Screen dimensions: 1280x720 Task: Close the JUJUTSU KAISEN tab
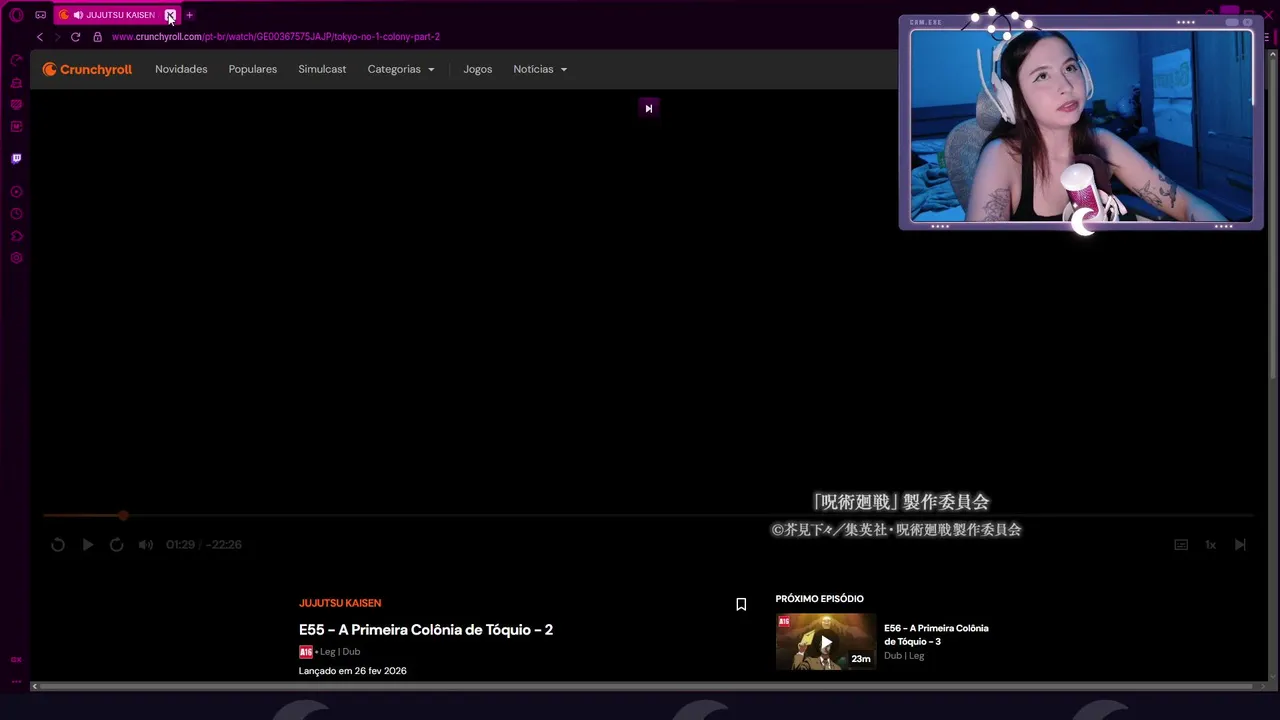pyautogui.click(x=170, y=15)
